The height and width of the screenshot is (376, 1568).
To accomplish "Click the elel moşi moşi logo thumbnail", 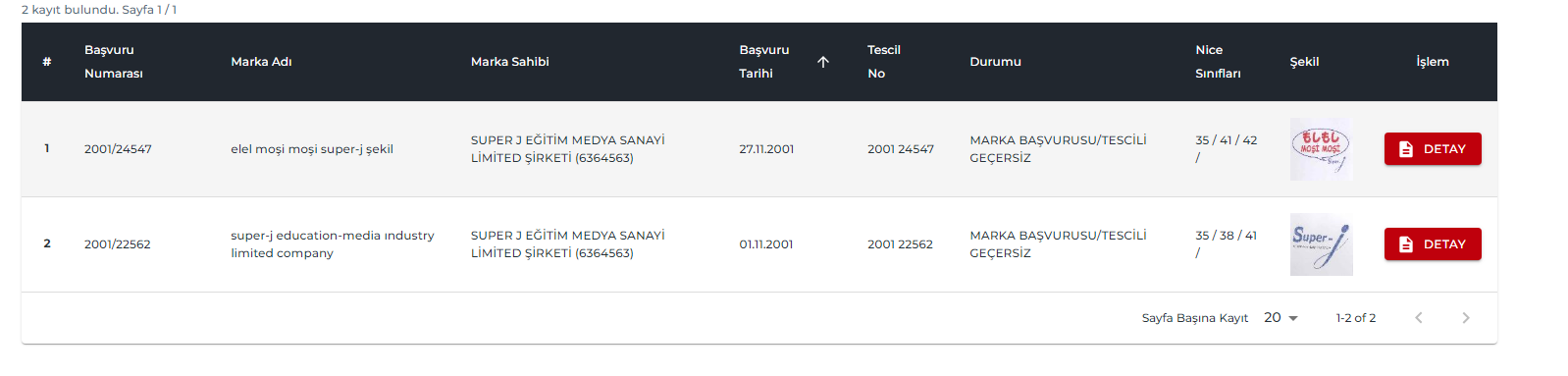I will (x=1321, y=149).
